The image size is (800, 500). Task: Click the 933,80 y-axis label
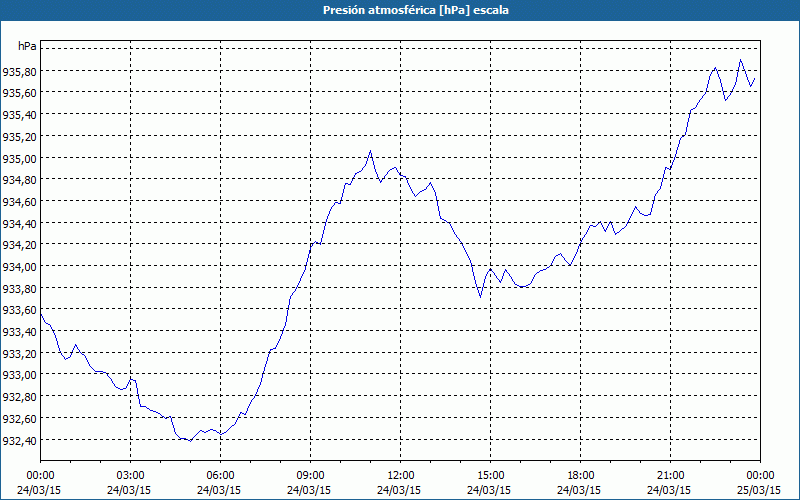(x=19, y=288)
